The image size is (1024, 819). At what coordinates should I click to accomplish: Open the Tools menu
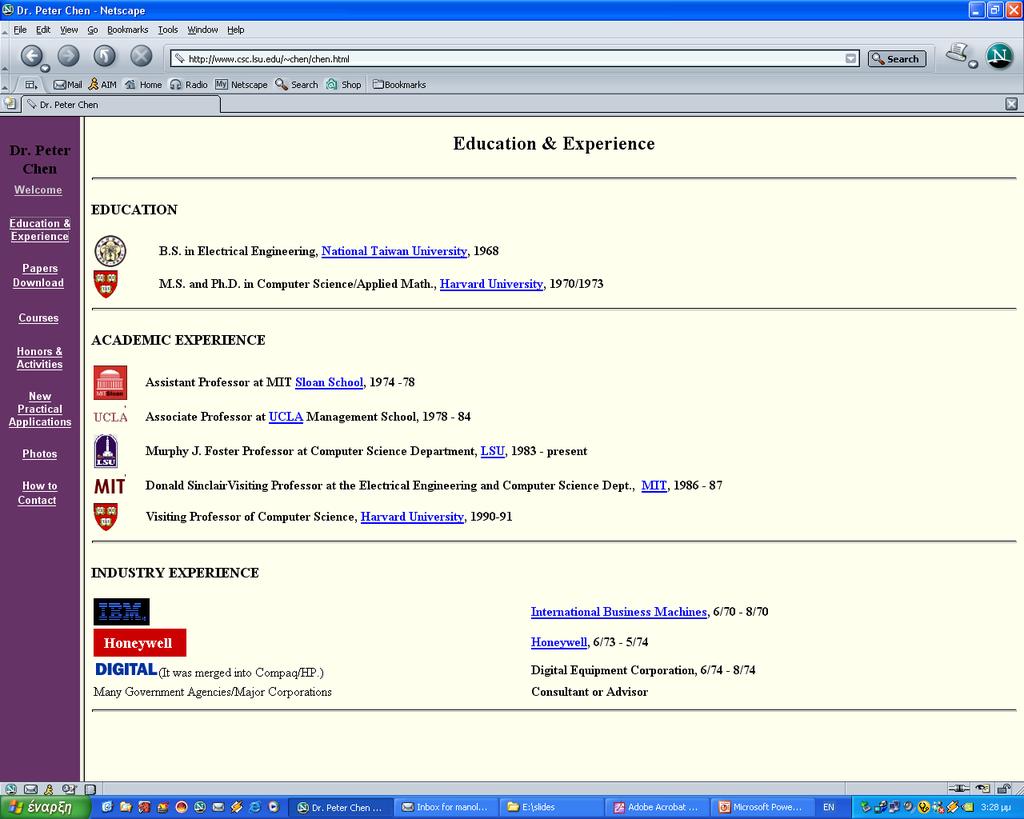(x=168, y=29)
